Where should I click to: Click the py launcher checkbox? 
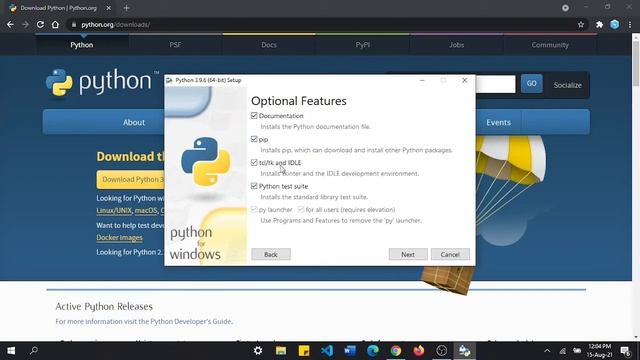pyautogui.click(x=254, y=209)
